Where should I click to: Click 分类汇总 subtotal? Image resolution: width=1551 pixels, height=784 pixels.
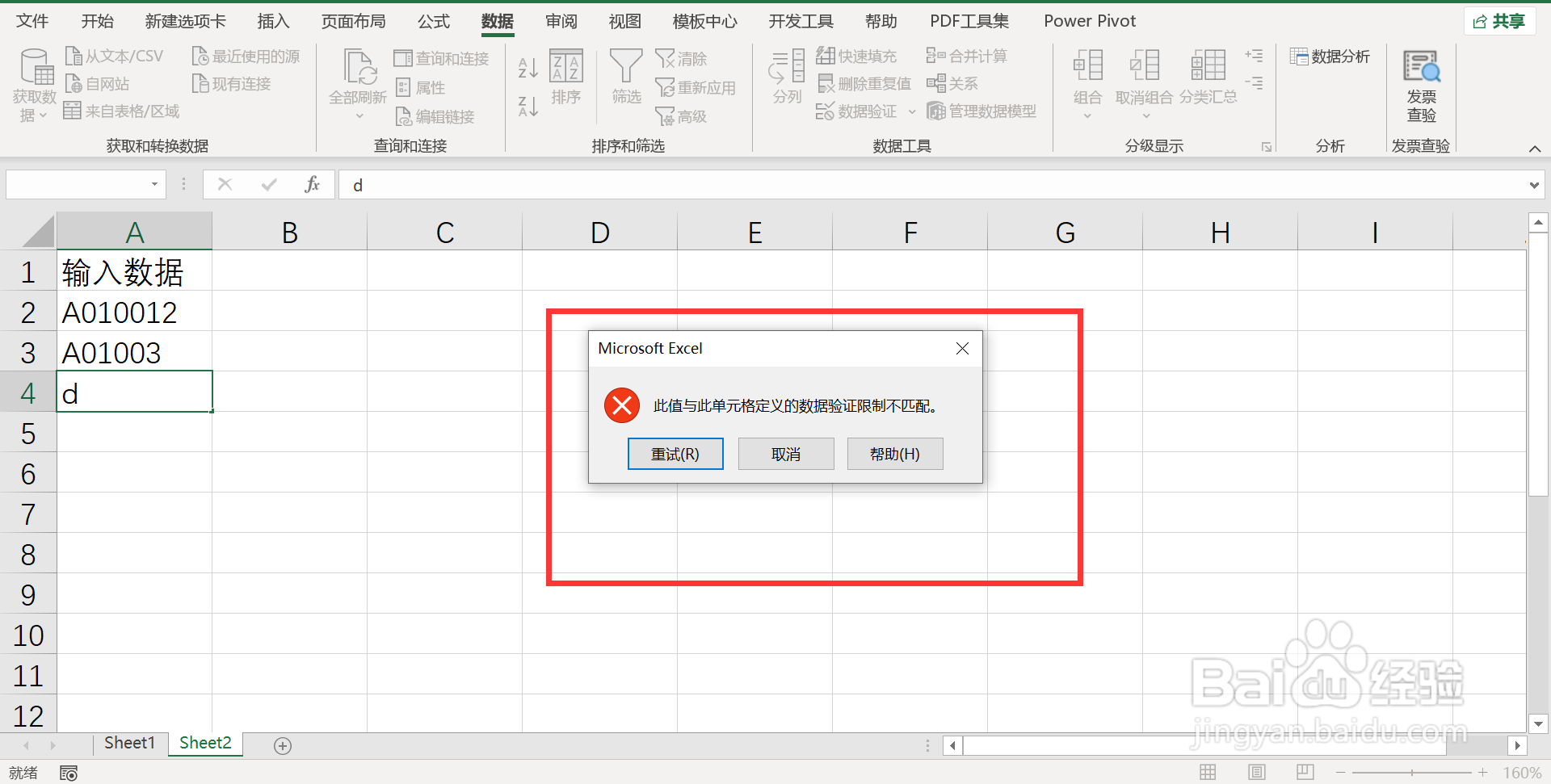point(1208,76)
